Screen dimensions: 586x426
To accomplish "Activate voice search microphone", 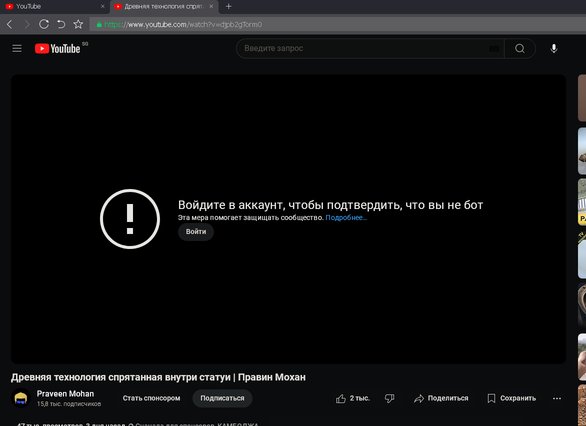I will 554,49.
